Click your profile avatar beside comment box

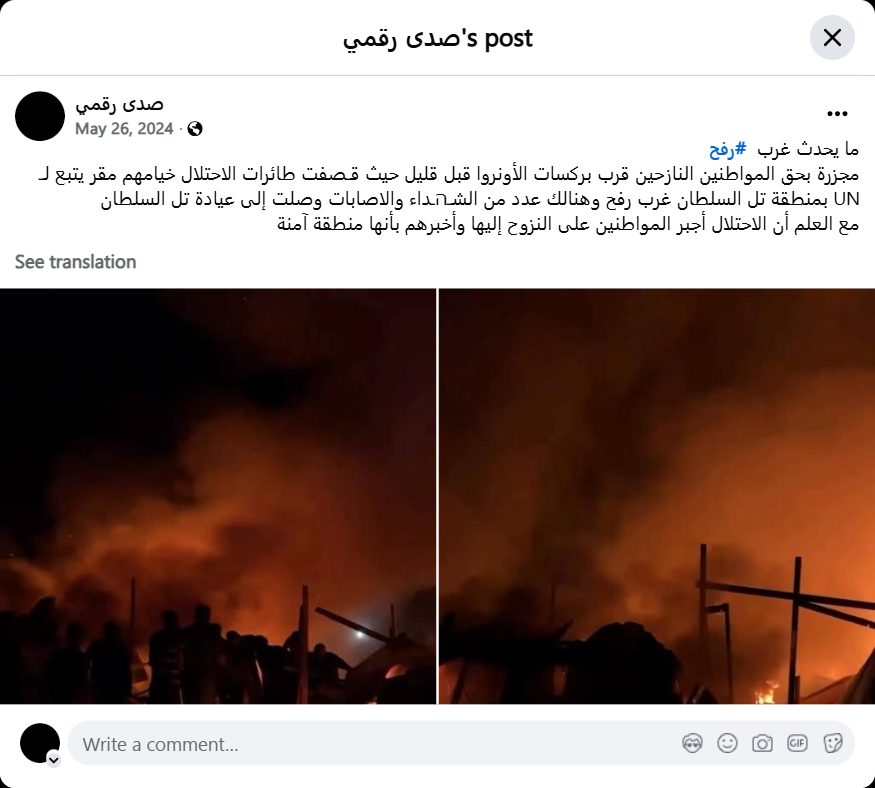point(40,743)
